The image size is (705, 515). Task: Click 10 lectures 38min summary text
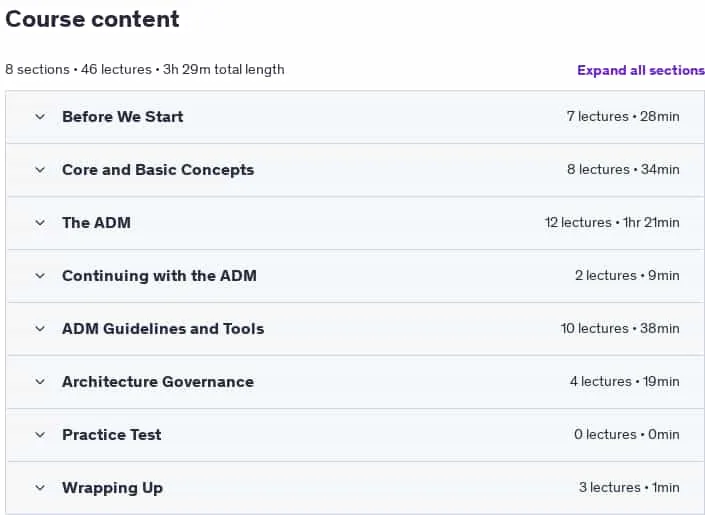pyautogui.click(x=620, y=328)
